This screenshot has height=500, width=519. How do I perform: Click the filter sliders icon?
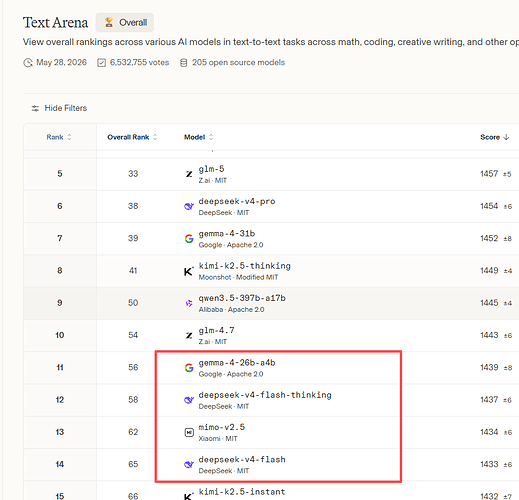coord(35,108)
